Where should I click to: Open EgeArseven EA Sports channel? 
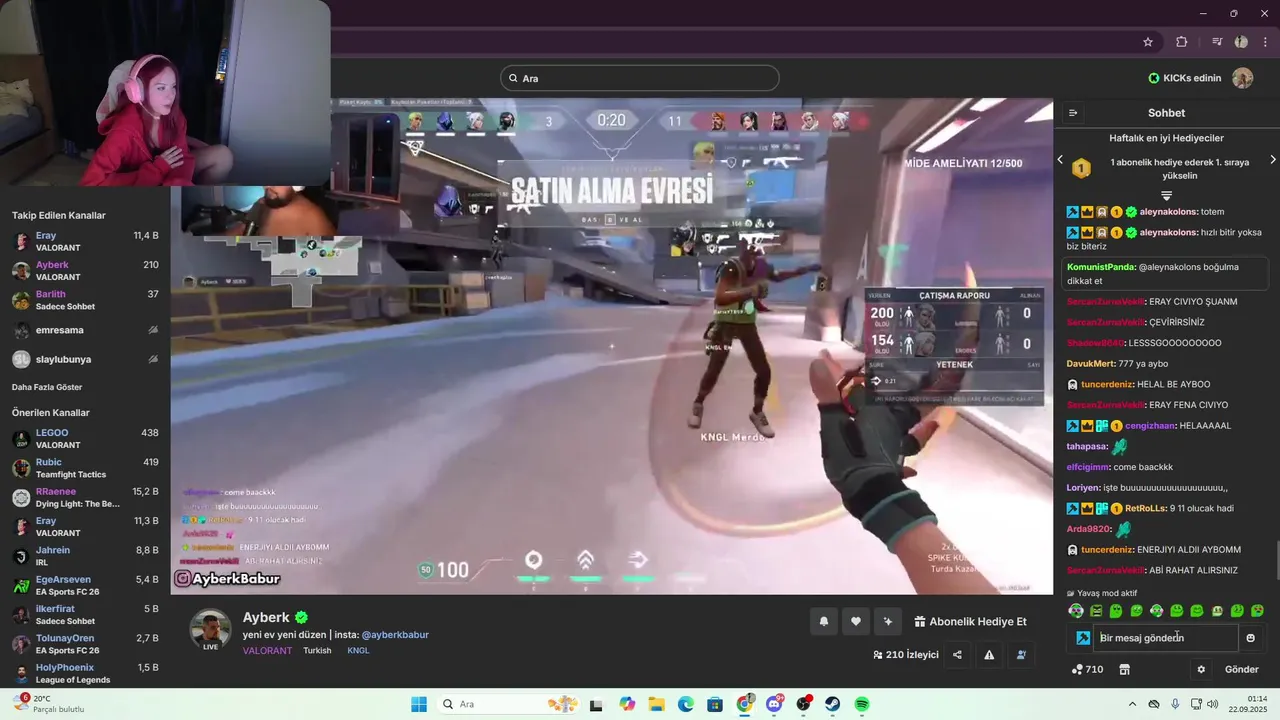pyautogui.click(x=85, y=585)
